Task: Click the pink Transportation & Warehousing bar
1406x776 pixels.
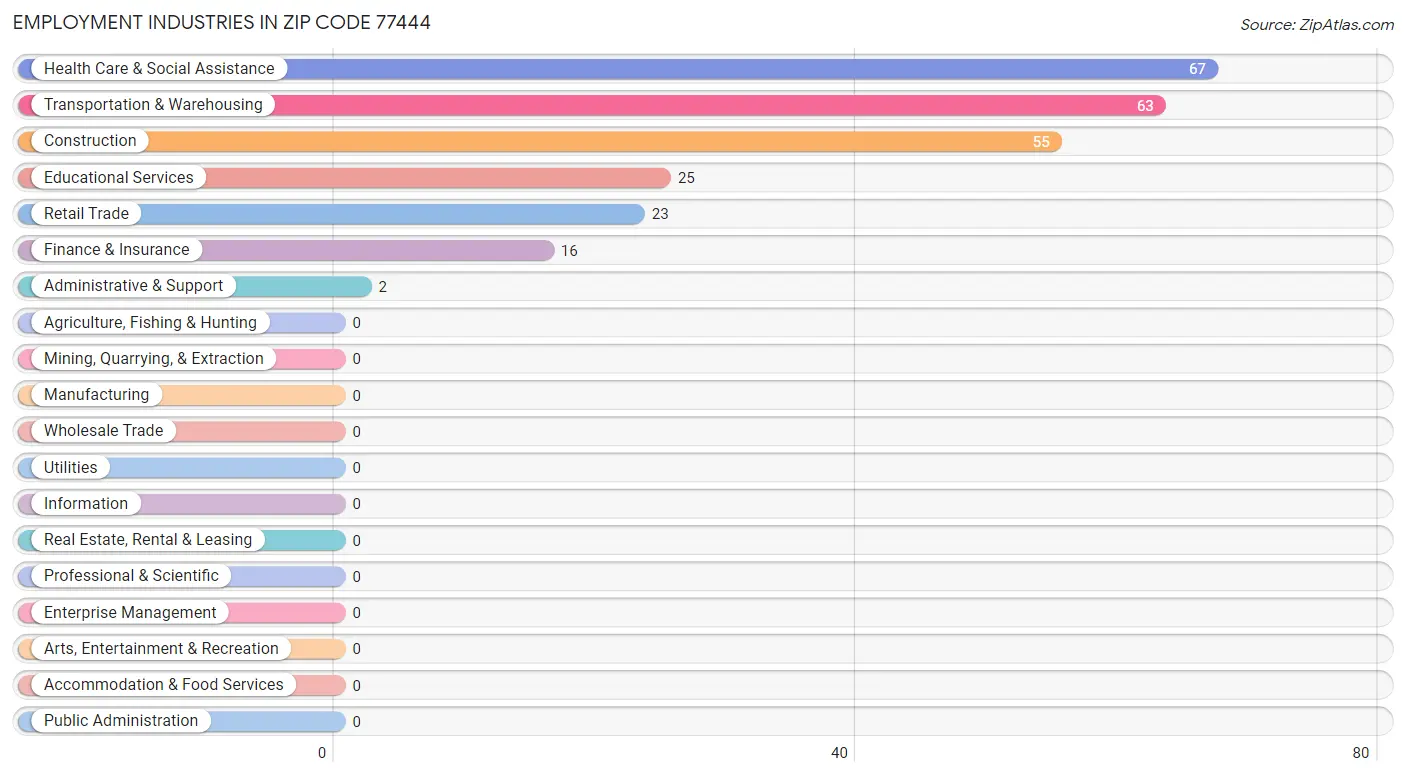Action: tap(592, 105)
